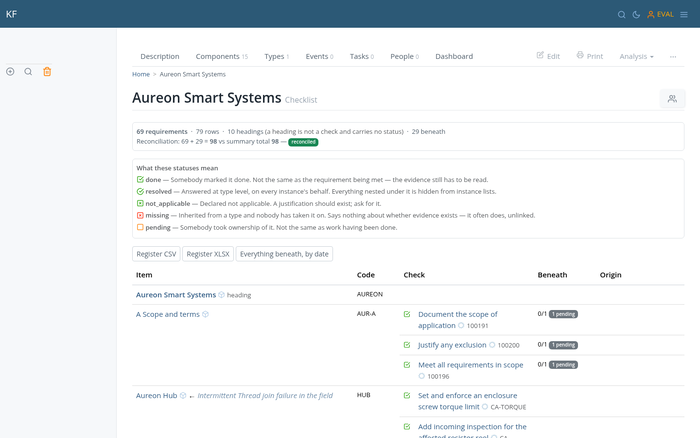Click the Beneath column header
The height and width of the screenshot is (438, 700).
(552, 275)
